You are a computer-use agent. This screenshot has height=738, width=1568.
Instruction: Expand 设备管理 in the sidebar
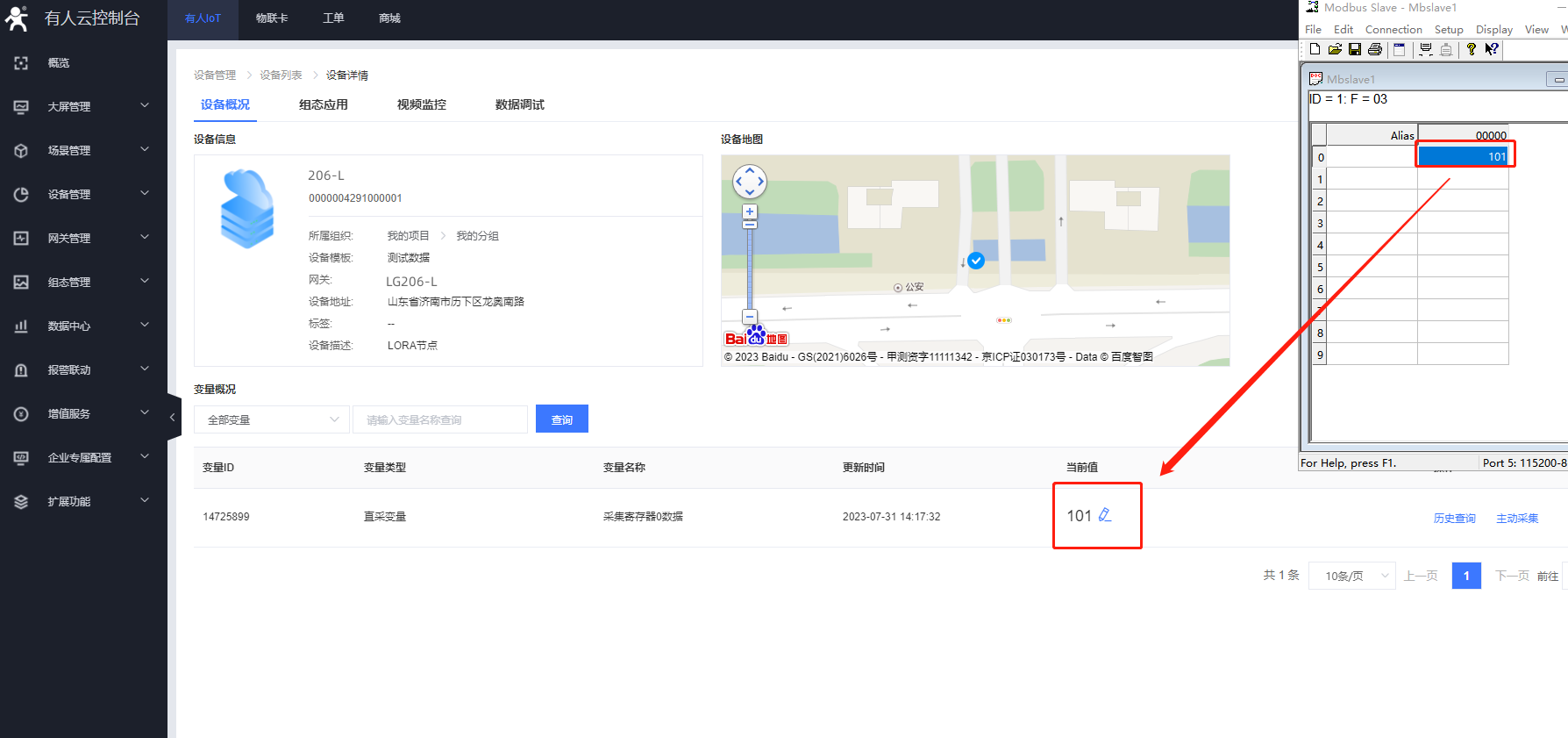(x=83, y=194)
